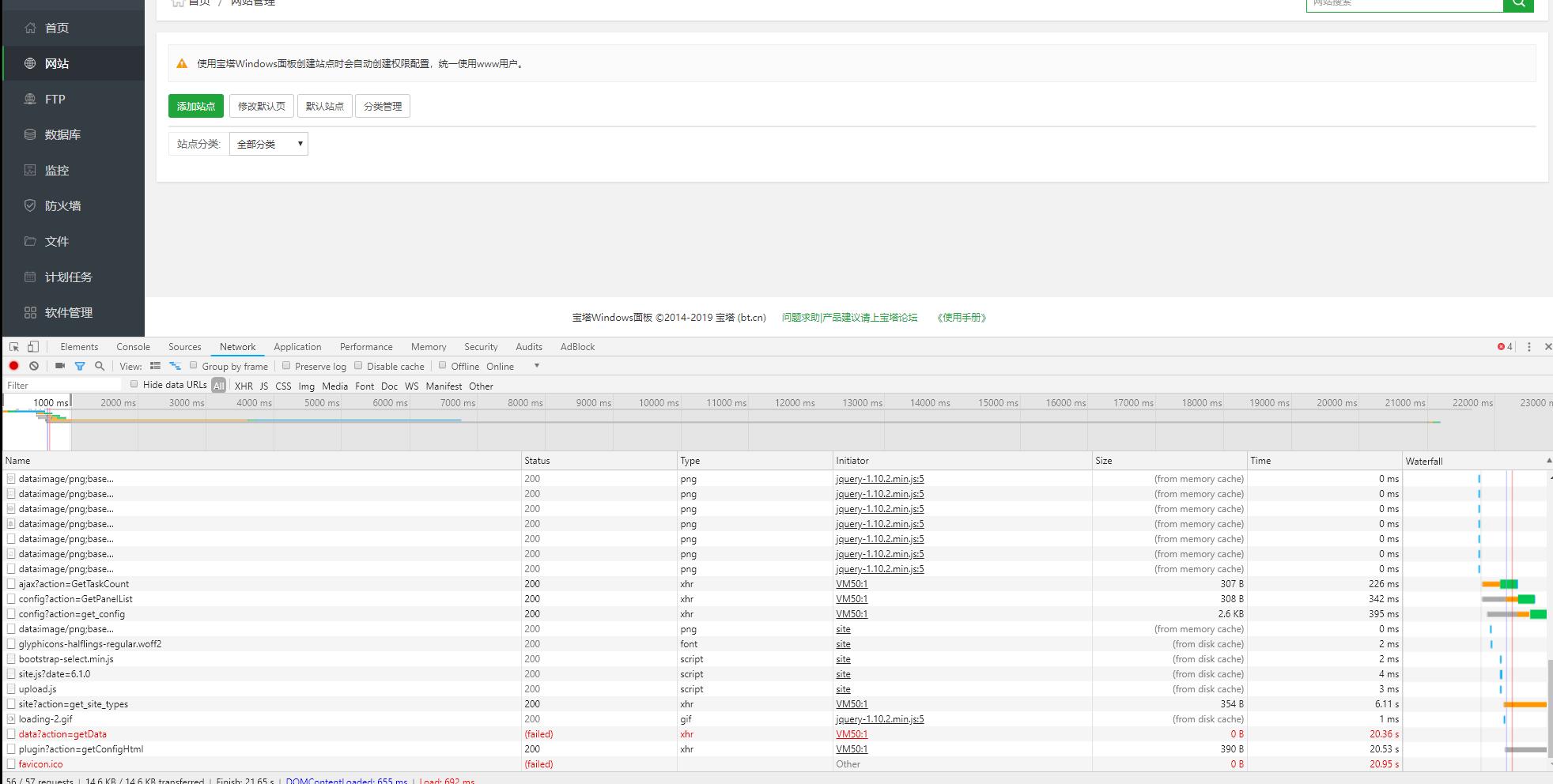Click the green 添加站点 button
Screen dimensions: 1553x784
click(x=196, y=106)
